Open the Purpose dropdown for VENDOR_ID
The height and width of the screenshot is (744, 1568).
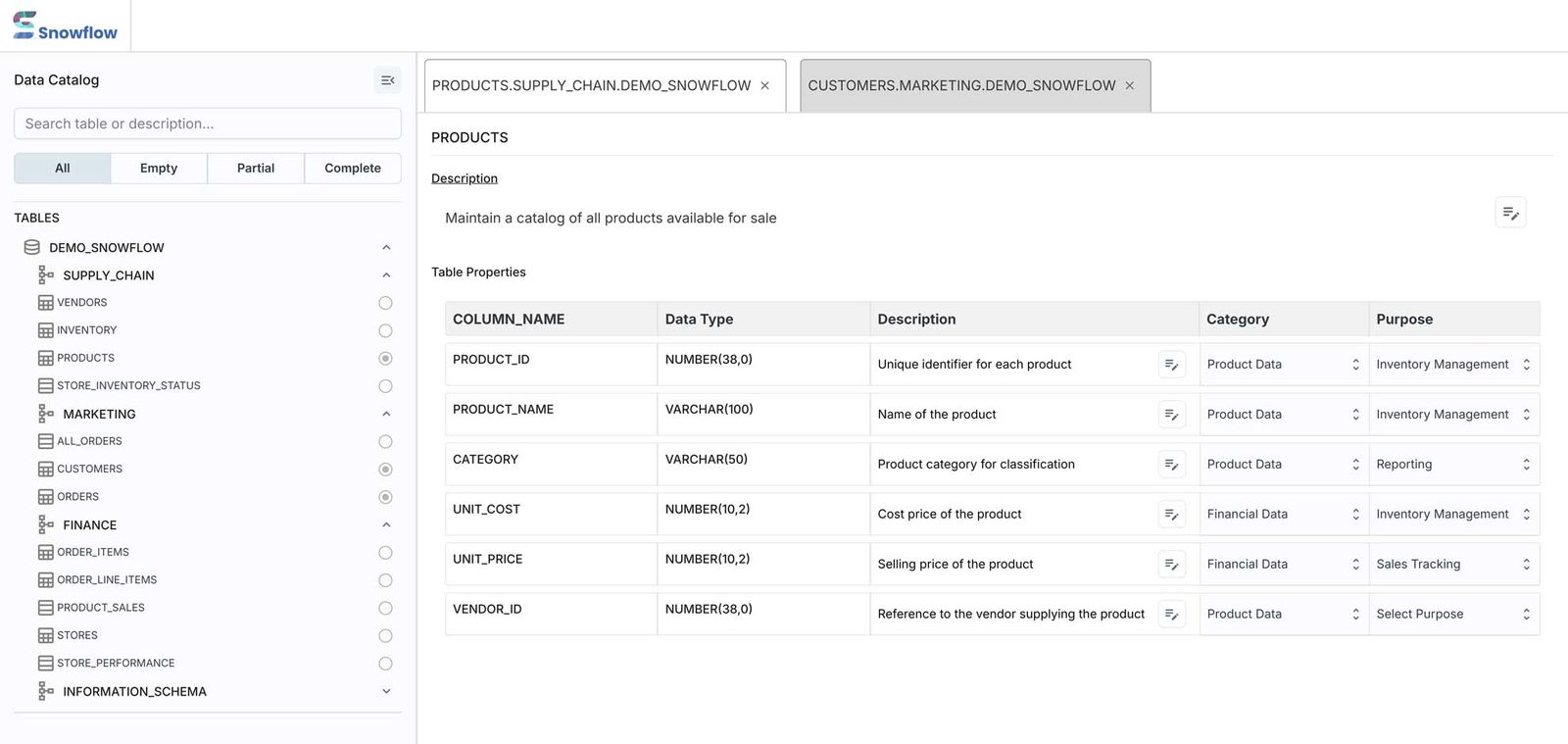click(1453, 613)
